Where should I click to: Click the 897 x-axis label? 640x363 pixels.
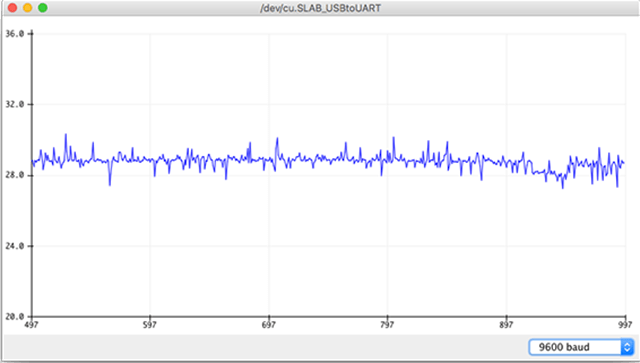[506, 325]
